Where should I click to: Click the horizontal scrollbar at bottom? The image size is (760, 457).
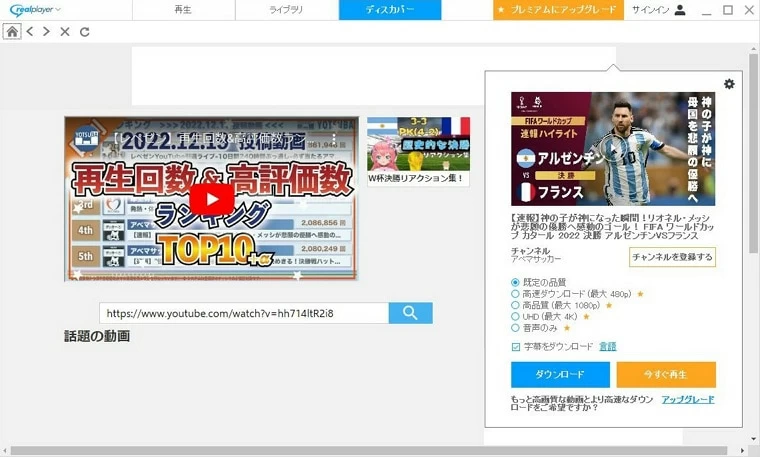tap(368, 451)
